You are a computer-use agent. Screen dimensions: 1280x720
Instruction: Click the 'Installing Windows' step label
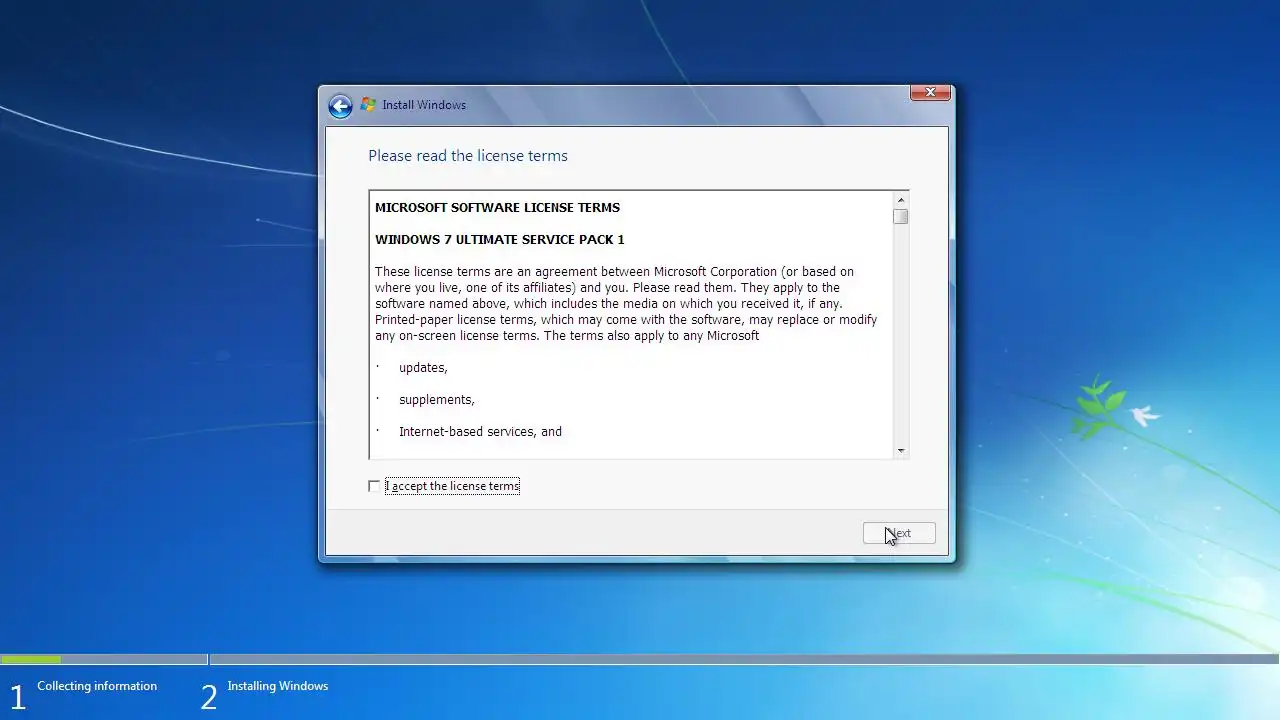coord(278,686)
